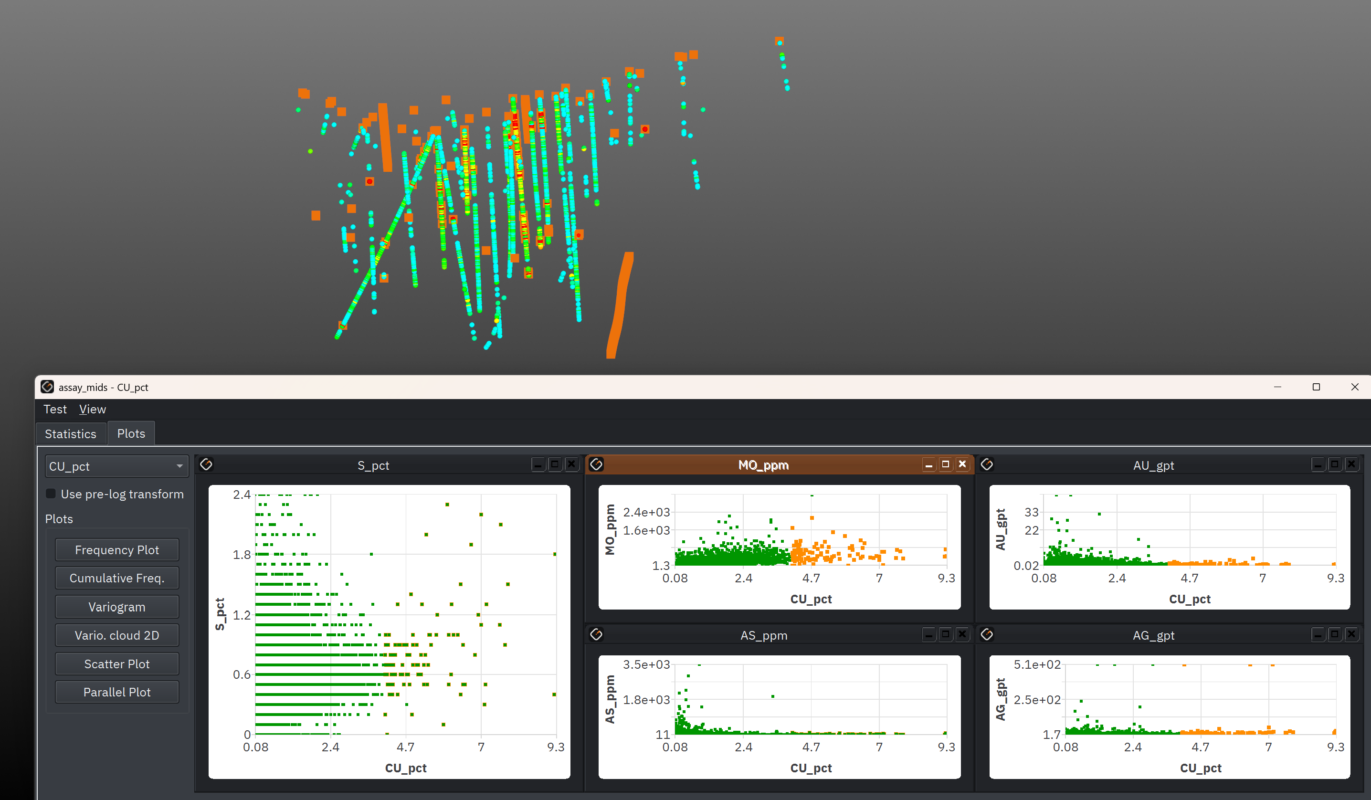Image resolution: width=1371 pixels, height=800 pixels.
Task: Click the AS_ppm plot panel icon
Action: pyautogui.click(x=596, y=634)
